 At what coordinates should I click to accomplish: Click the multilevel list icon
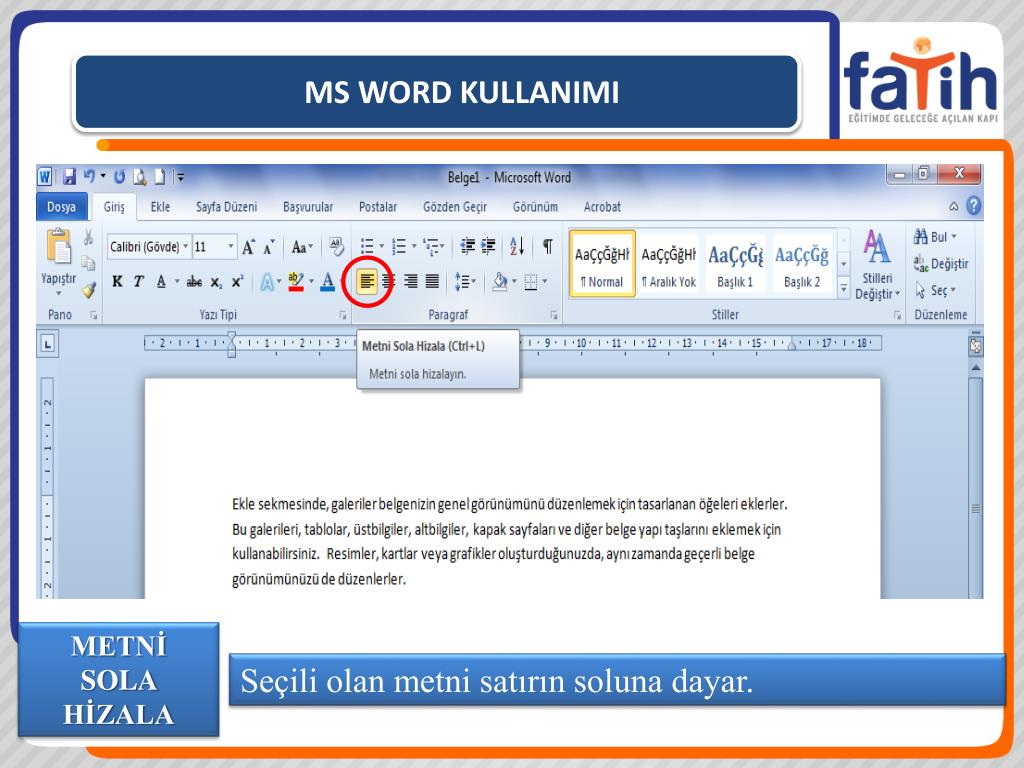pyautogui.click(x=431, y=246)
